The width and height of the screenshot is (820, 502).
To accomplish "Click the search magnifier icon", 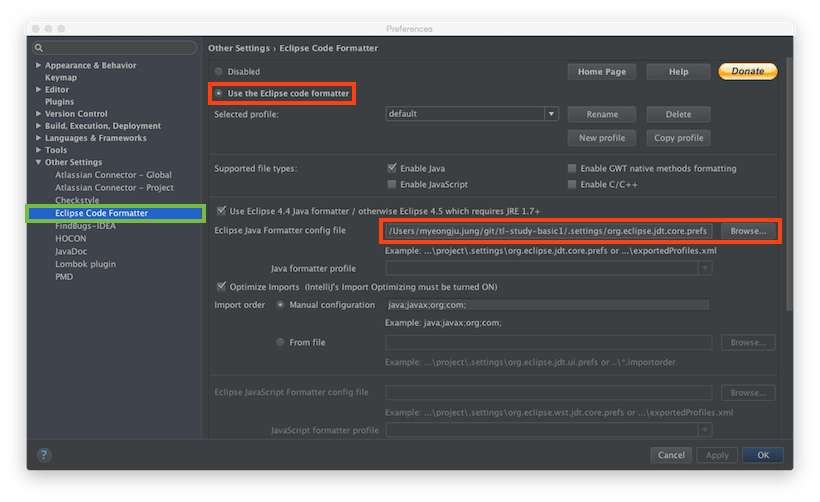I will [39, 48].
